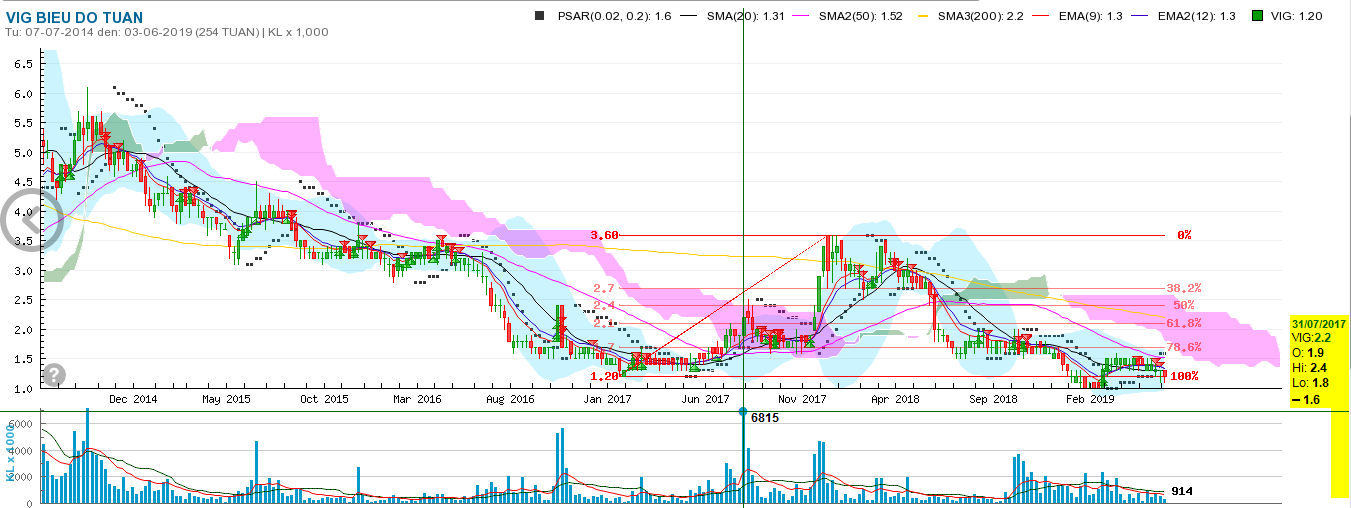Click the Jan 2017 date axis label
Image resolution: width=1351 pixels, height=508 pixels.
607,399
